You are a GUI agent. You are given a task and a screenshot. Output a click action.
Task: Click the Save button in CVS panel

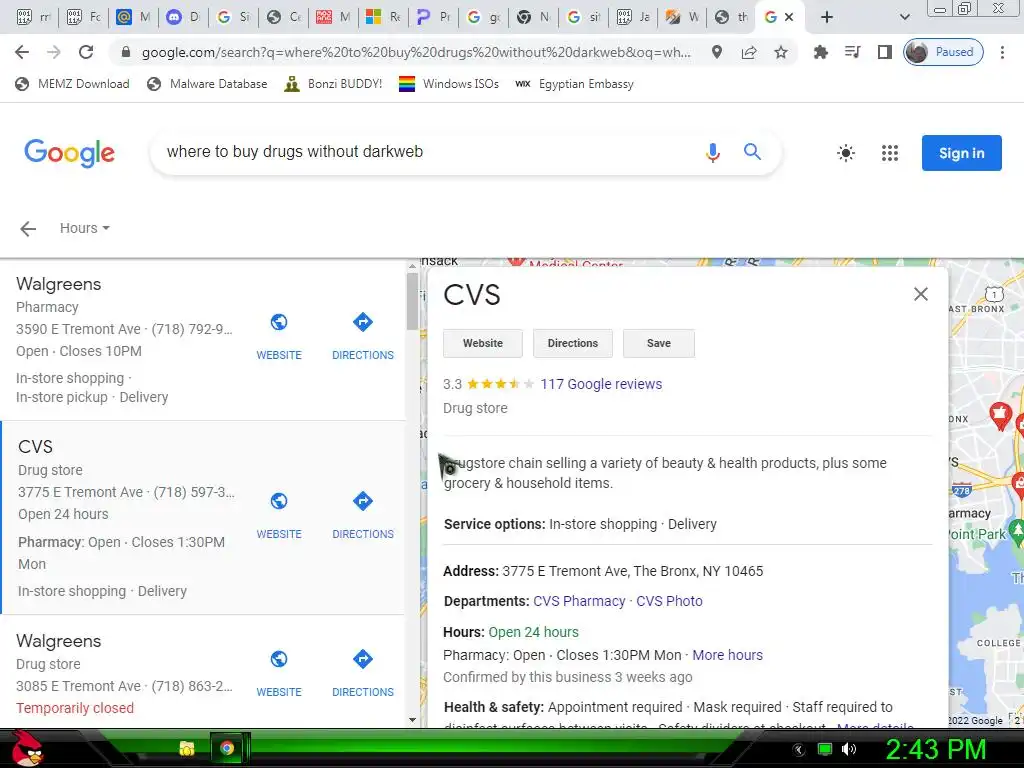[658, 344]
